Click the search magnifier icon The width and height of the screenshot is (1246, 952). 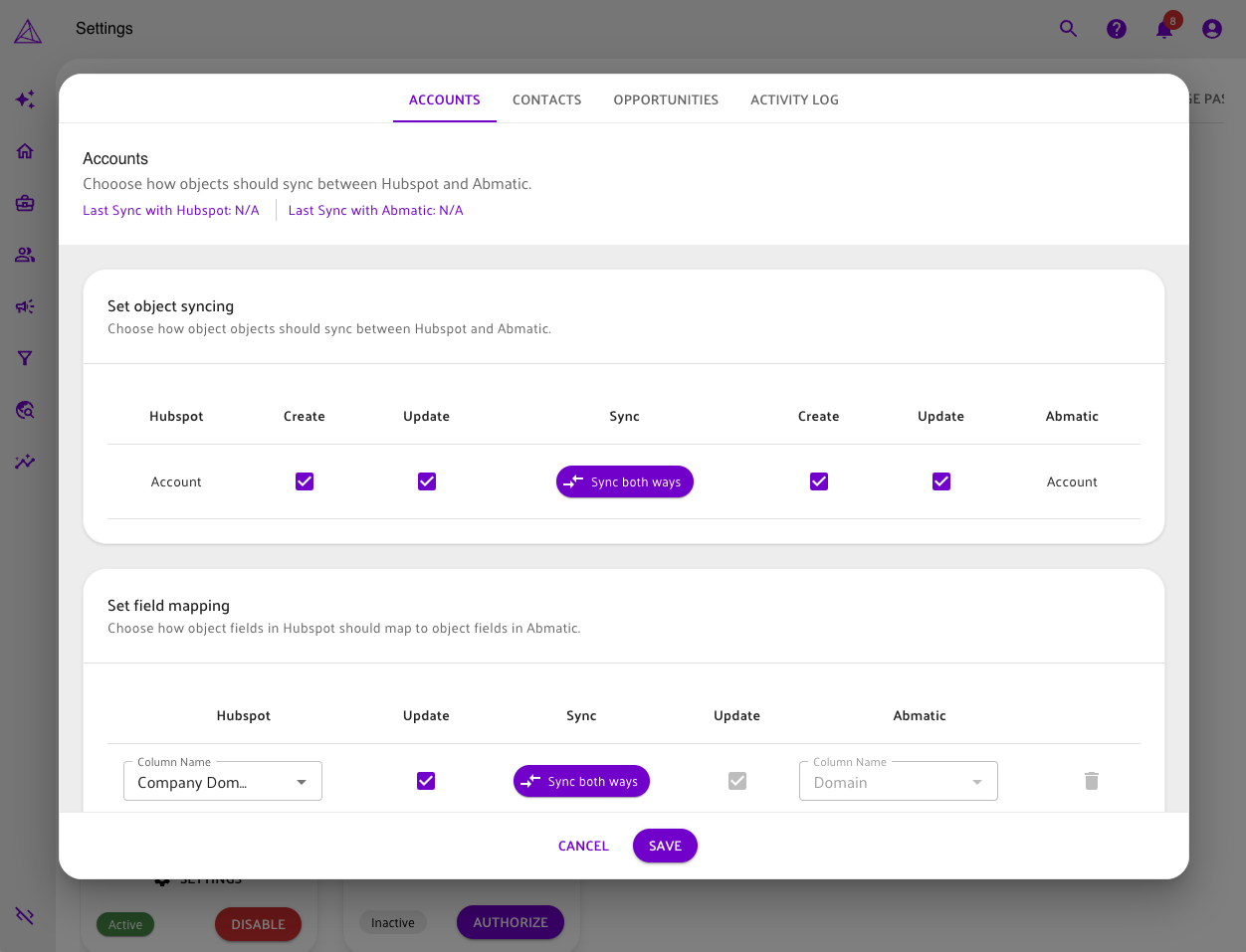point(1068,29)
